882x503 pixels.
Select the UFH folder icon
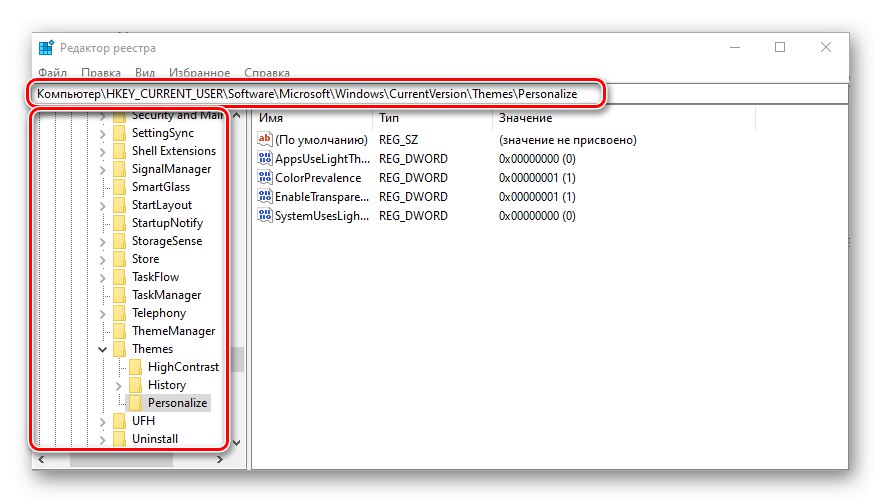click(119, 421)
